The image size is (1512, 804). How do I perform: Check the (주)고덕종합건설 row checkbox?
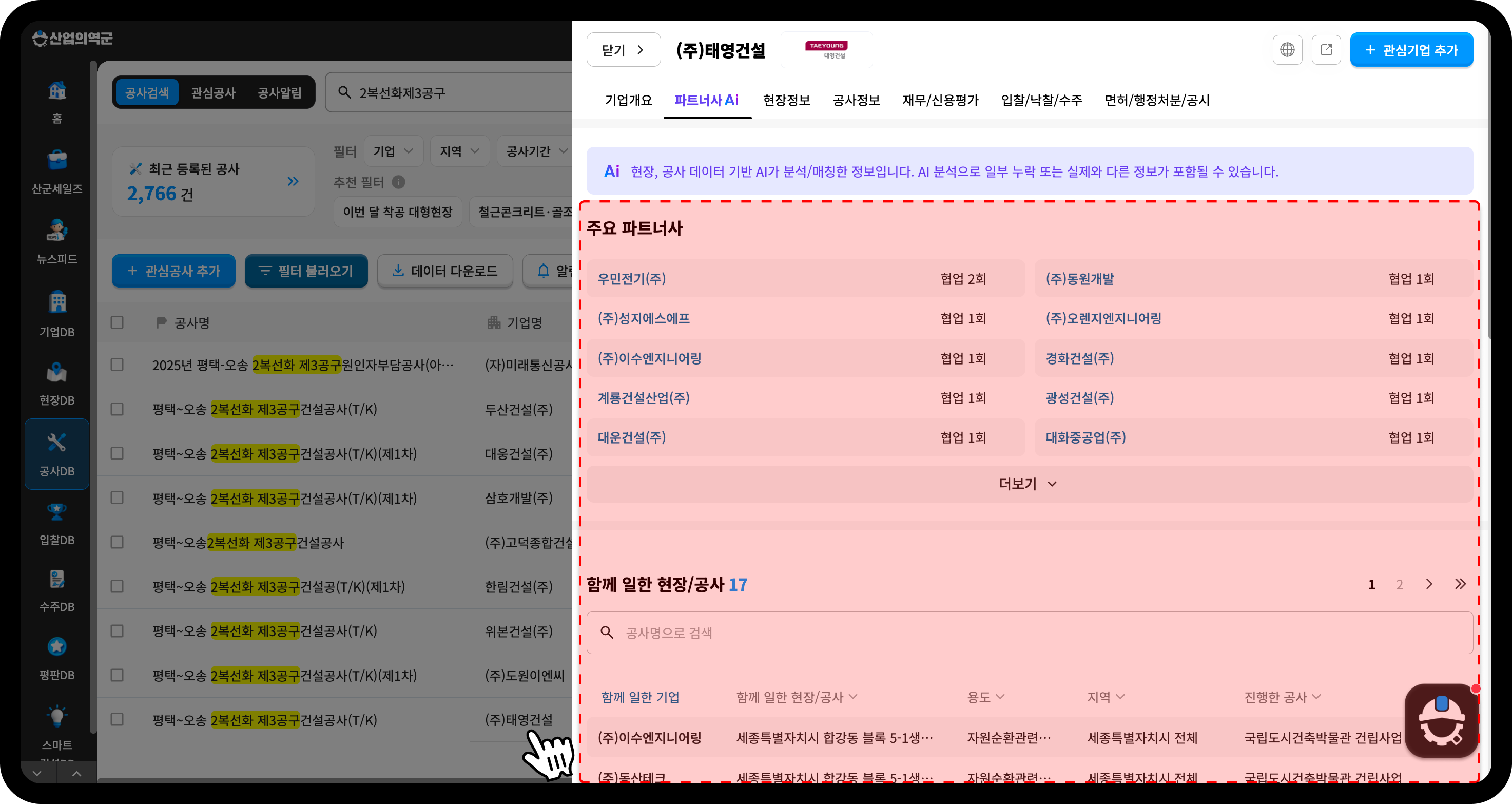(118, 542)
